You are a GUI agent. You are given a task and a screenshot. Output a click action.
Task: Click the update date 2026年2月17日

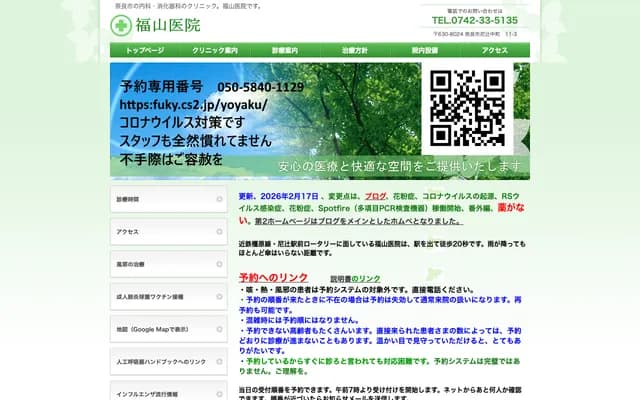click(x=289, y=196)
